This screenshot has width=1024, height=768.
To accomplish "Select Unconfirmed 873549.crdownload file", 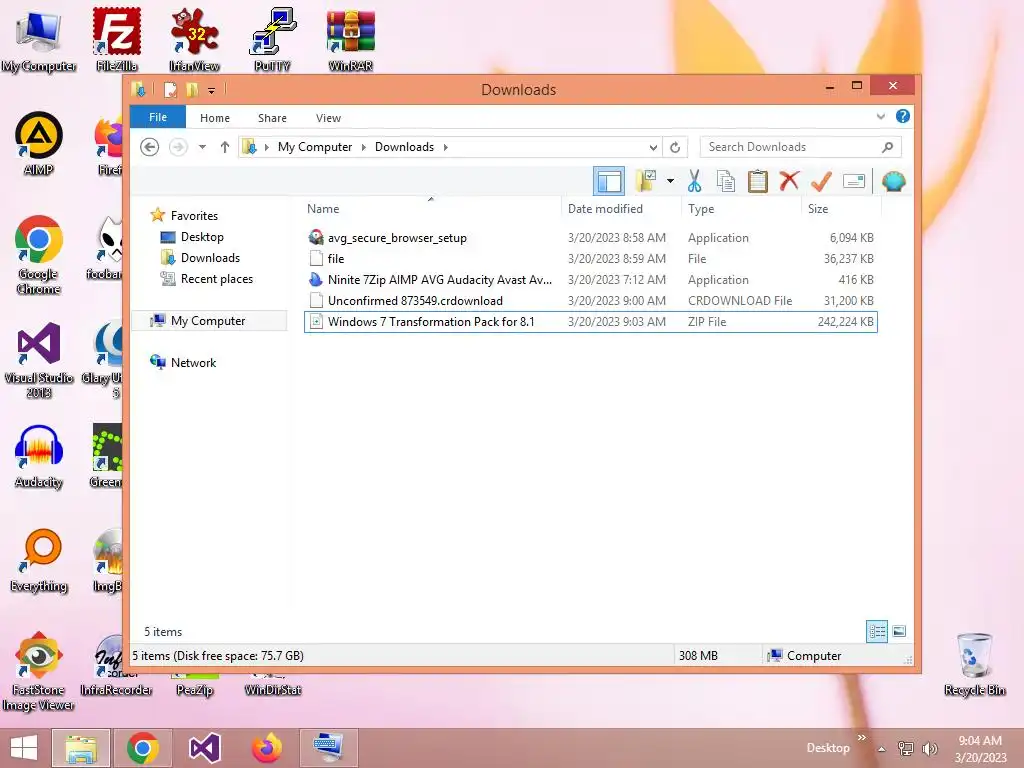I will [590, 300].
